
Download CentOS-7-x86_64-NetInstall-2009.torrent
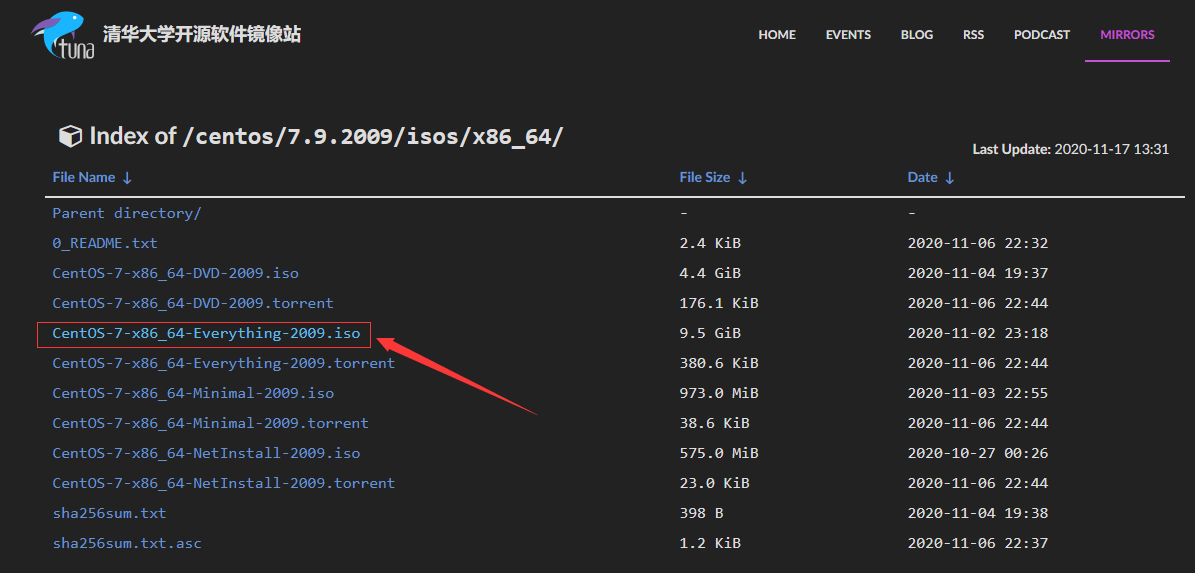[x=223, y=483]
